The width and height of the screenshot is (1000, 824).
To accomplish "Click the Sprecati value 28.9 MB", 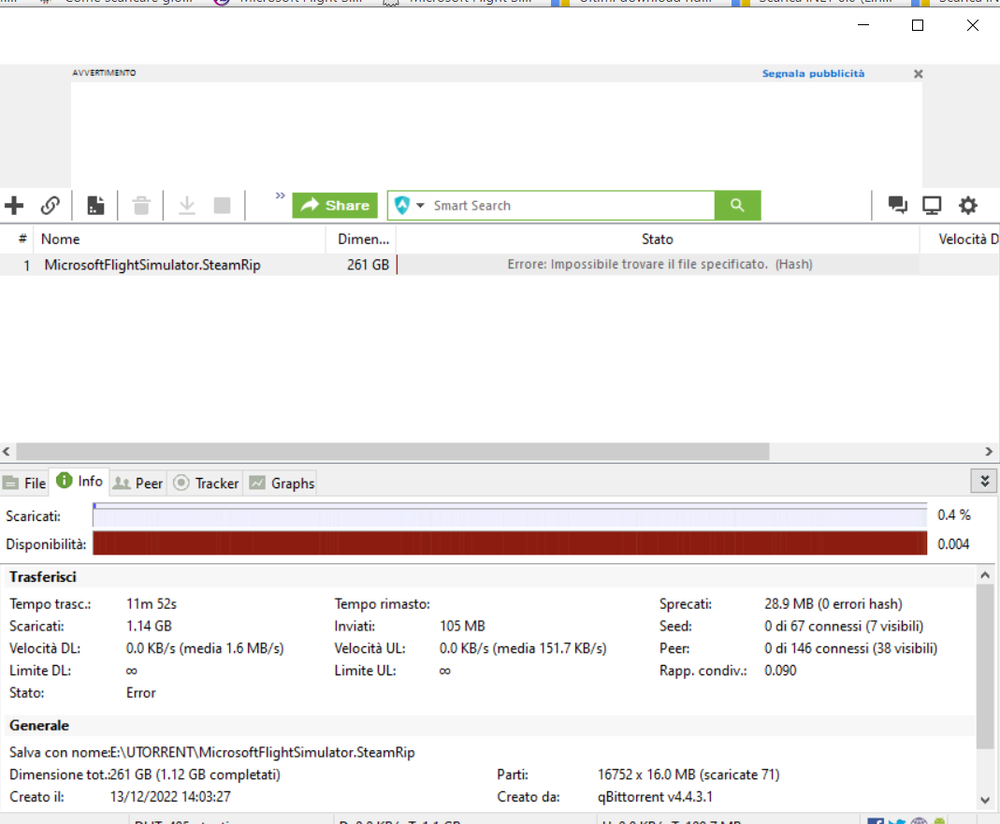I will pos(834,604).
